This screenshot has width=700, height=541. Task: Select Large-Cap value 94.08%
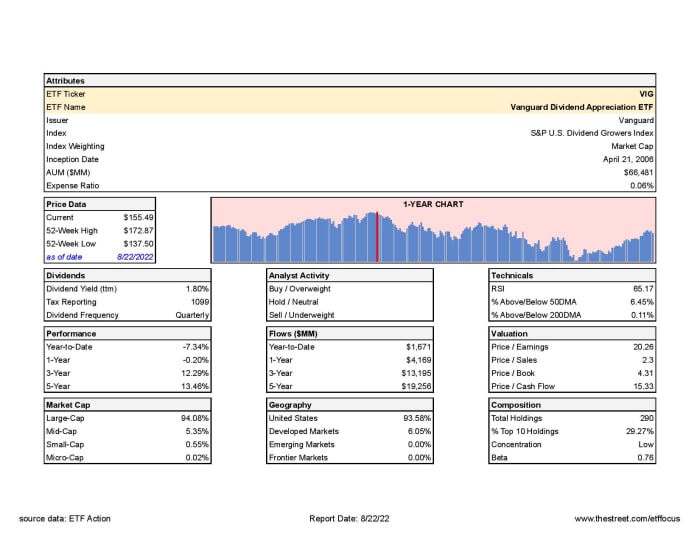click(195, 418)
